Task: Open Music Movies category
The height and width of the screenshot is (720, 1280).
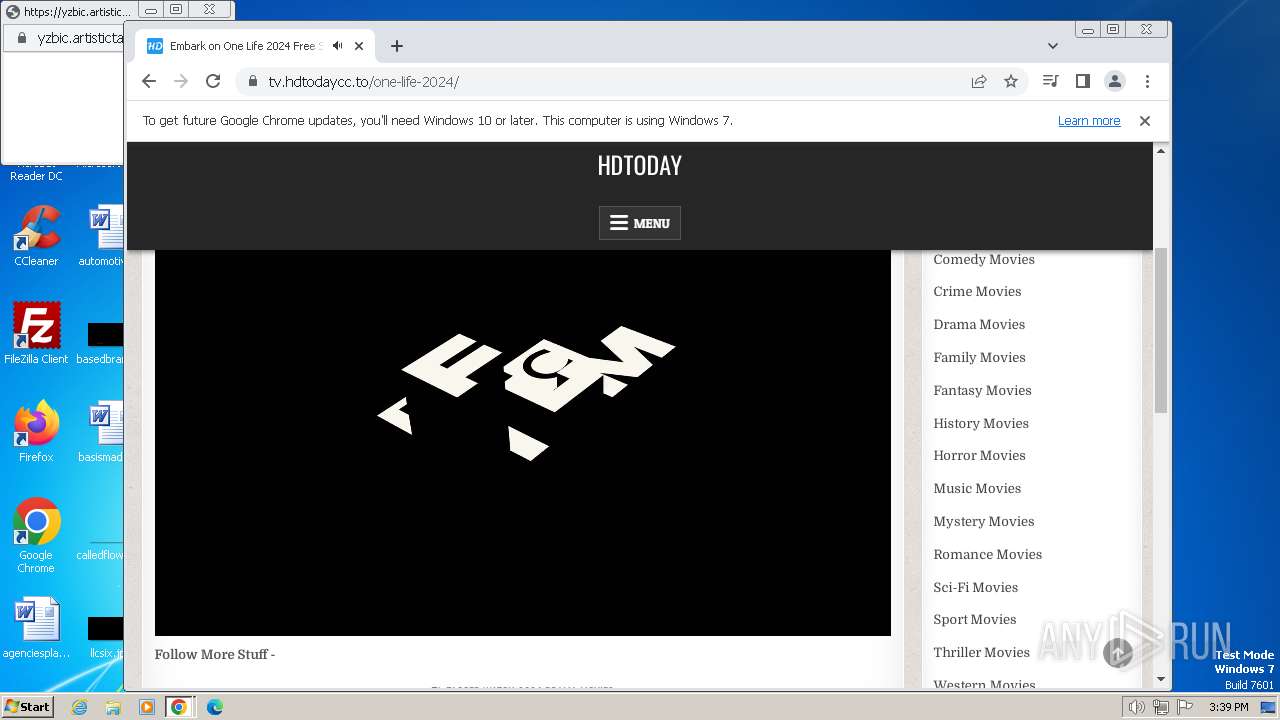Action: 977,489
